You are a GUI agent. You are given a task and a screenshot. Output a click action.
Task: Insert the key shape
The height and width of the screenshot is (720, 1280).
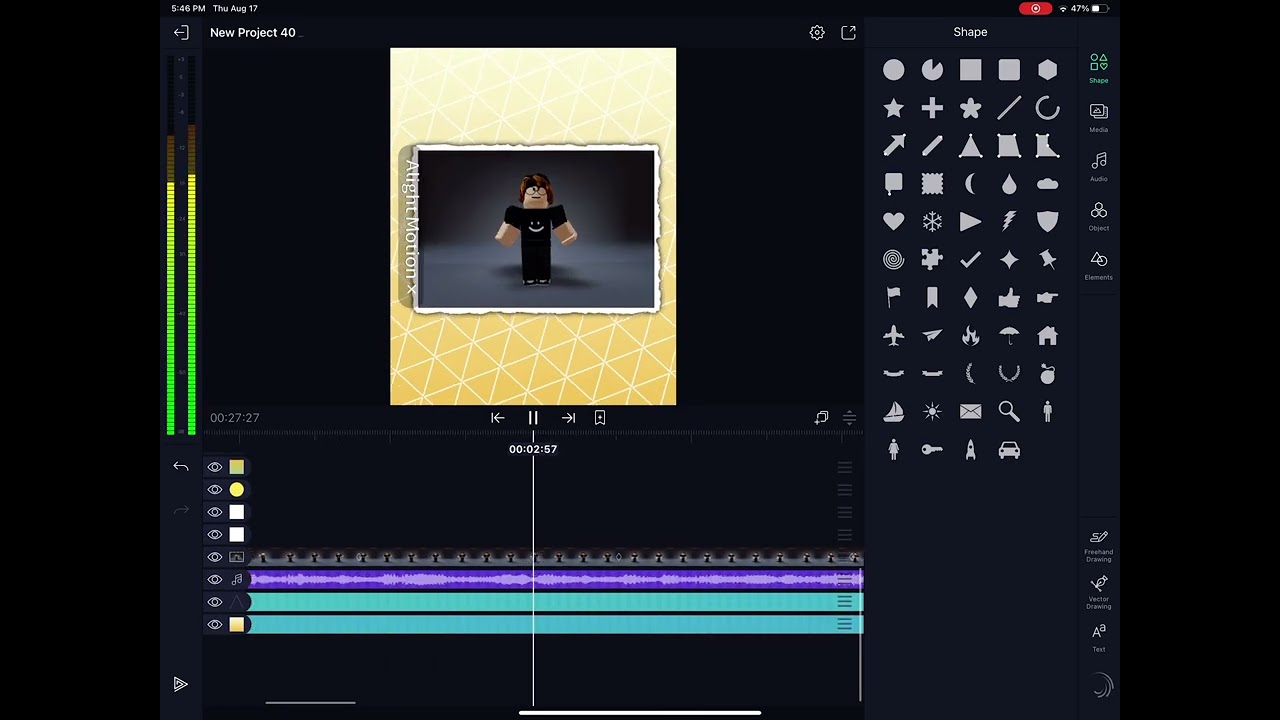point(932,450)
